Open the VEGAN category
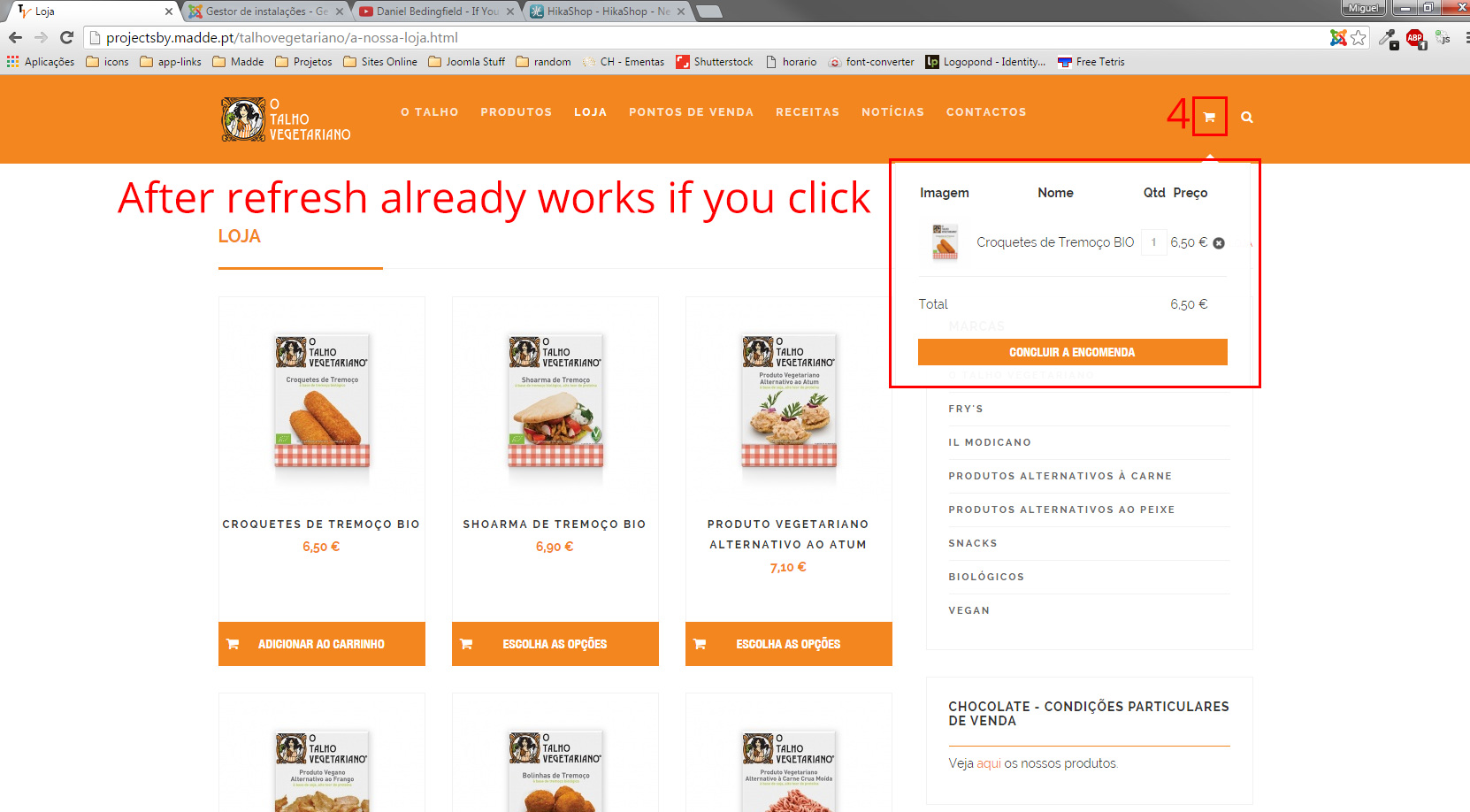This screenshot has width=1470, height=812. [x=969, y=610]
